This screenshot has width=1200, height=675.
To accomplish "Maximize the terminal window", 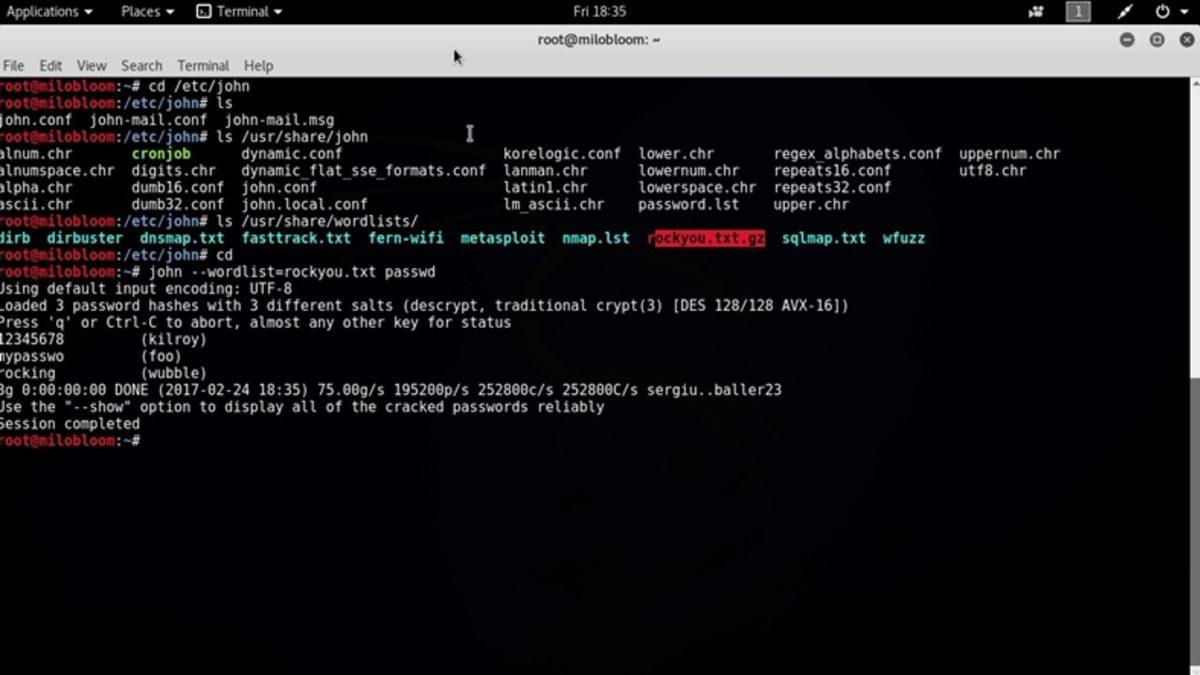I will (x=1157, y=40).
